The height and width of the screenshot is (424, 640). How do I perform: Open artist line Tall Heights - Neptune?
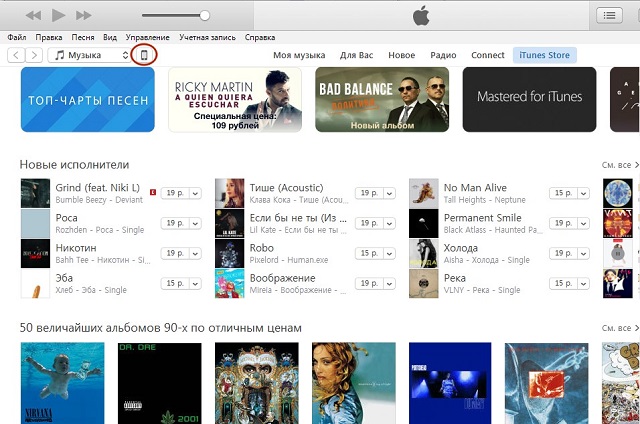[x=484, y=200]
